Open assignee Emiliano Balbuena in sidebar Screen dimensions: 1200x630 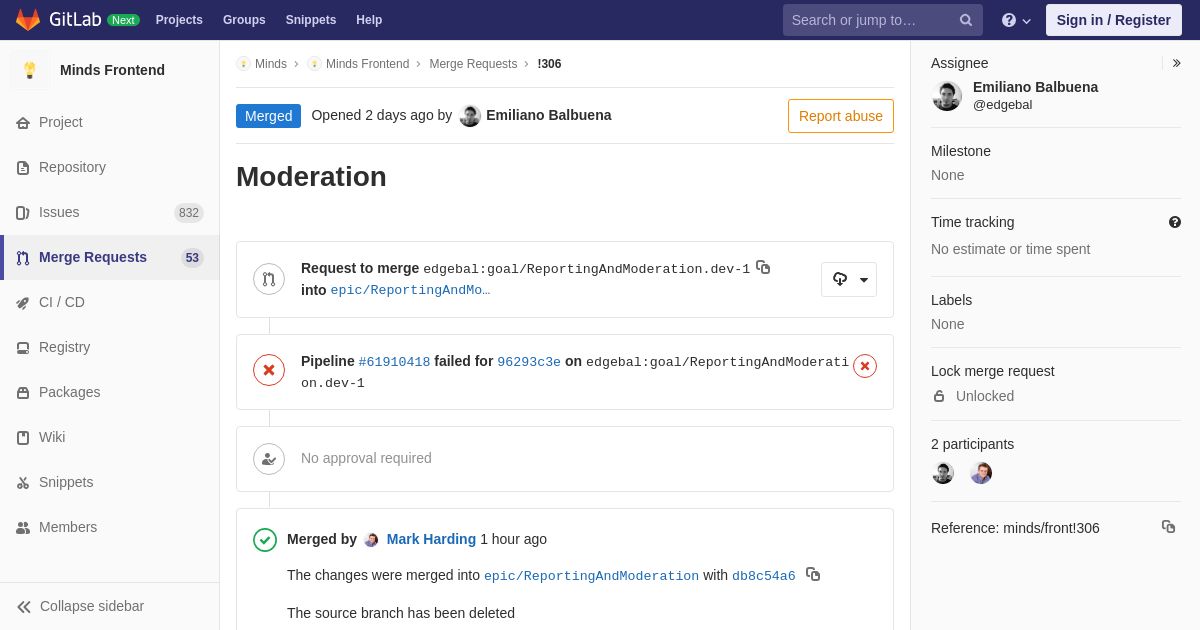pyautogui.click(x=1035, y=87)
